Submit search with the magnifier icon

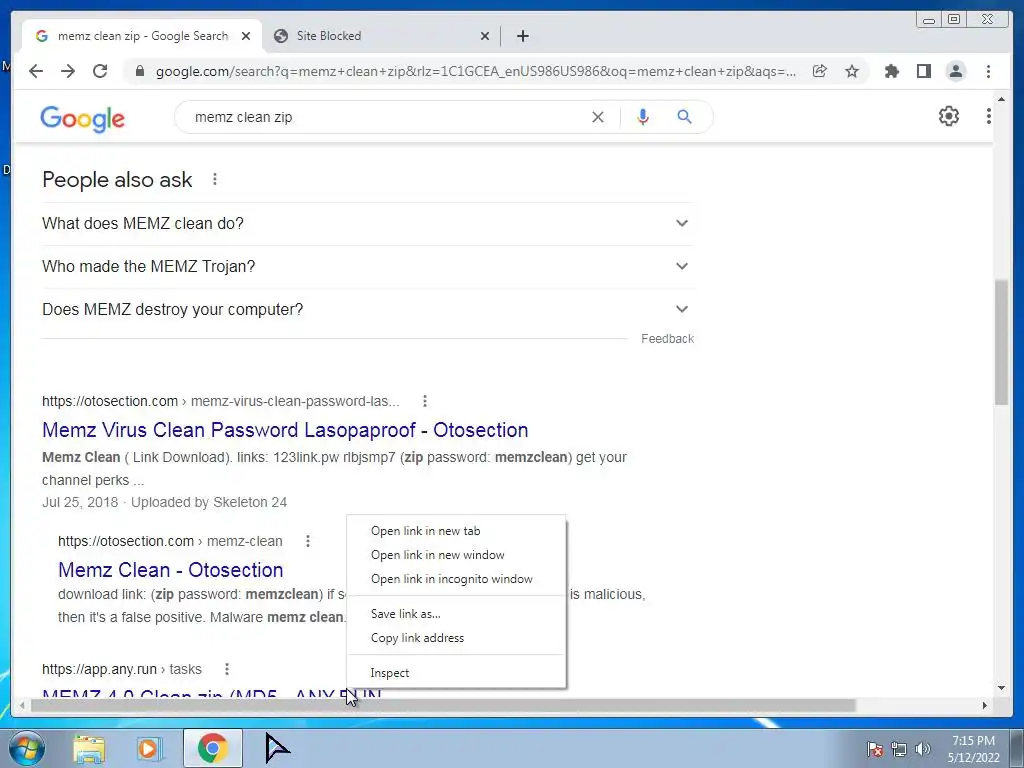[684, 117]
